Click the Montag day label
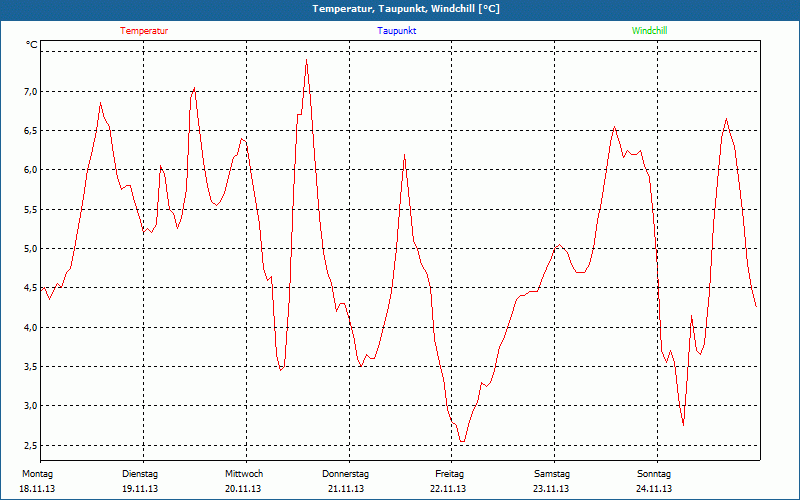 (37, 474)
